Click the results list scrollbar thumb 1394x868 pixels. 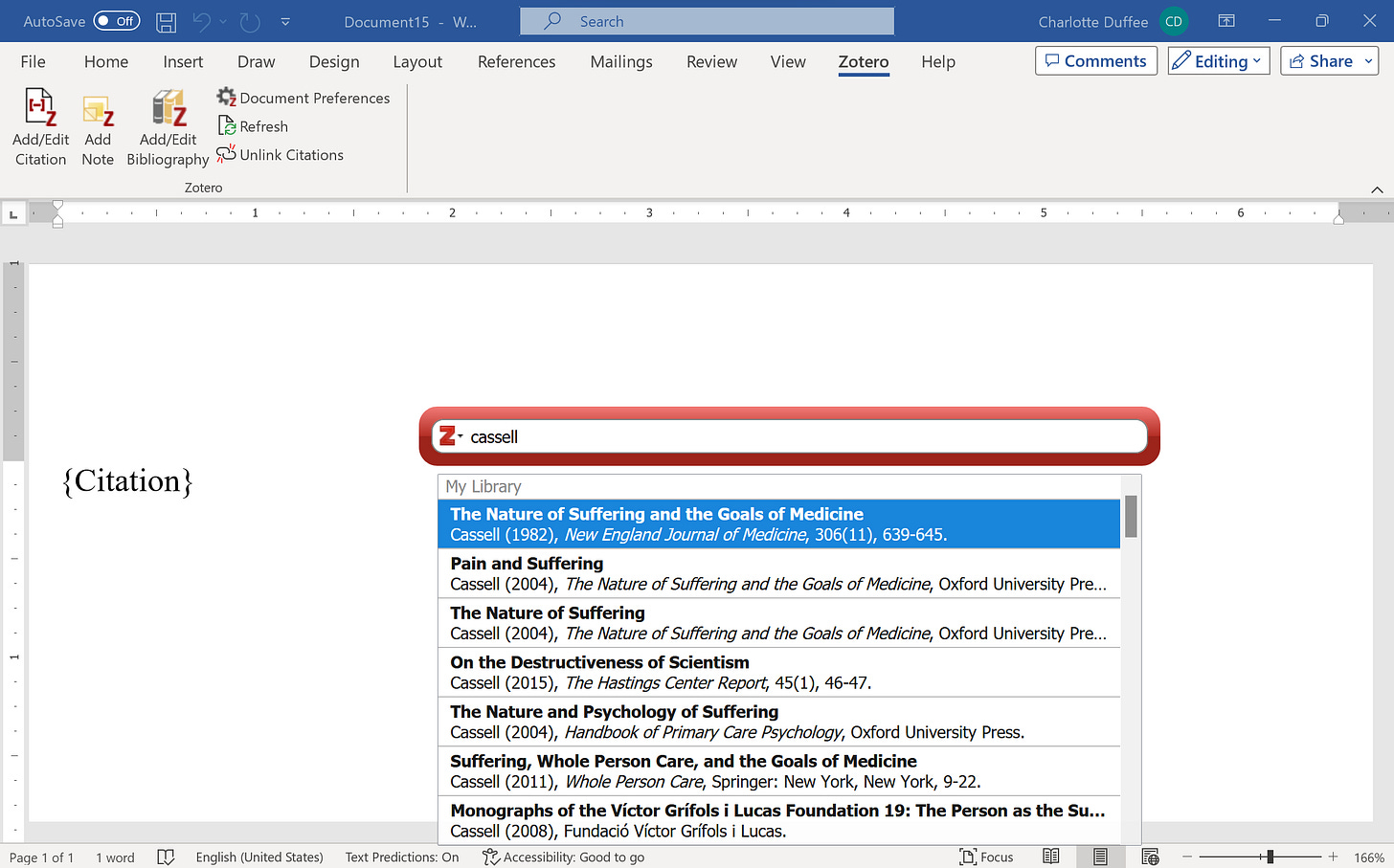pyautogui.click(x=1131, y=517)
